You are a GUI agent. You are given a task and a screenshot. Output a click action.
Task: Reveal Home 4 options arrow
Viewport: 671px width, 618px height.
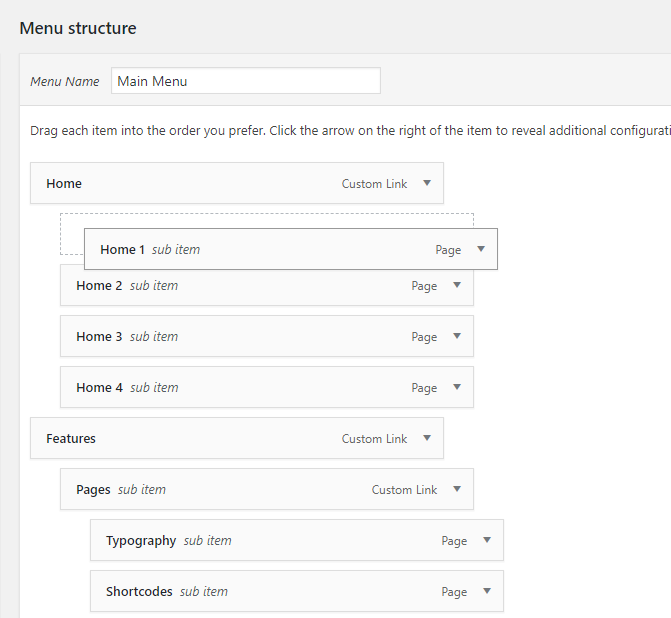coord(457,388)
